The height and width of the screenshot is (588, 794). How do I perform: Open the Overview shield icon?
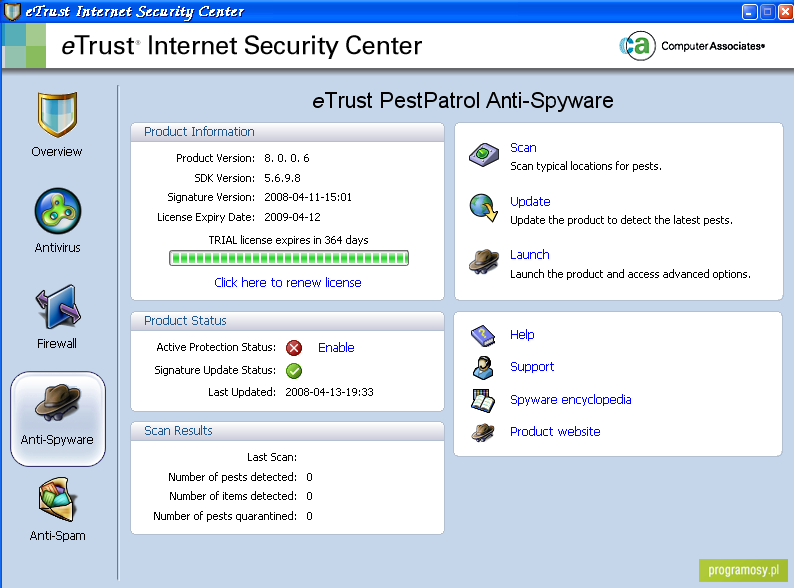[x=57, y=114]
